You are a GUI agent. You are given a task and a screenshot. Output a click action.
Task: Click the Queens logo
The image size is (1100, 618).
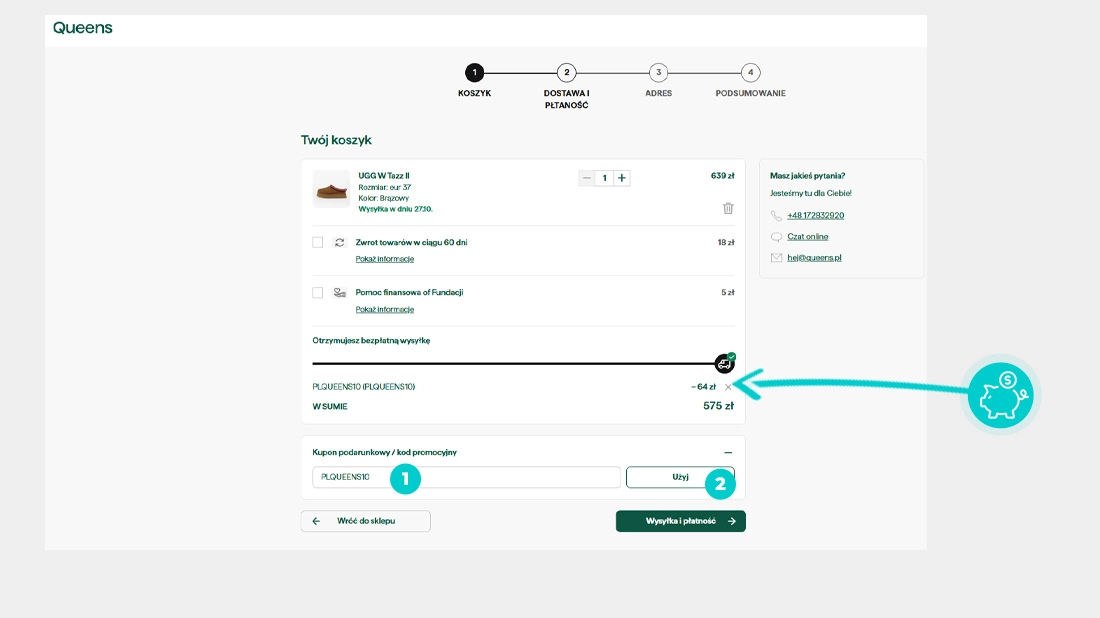point(83,28)
